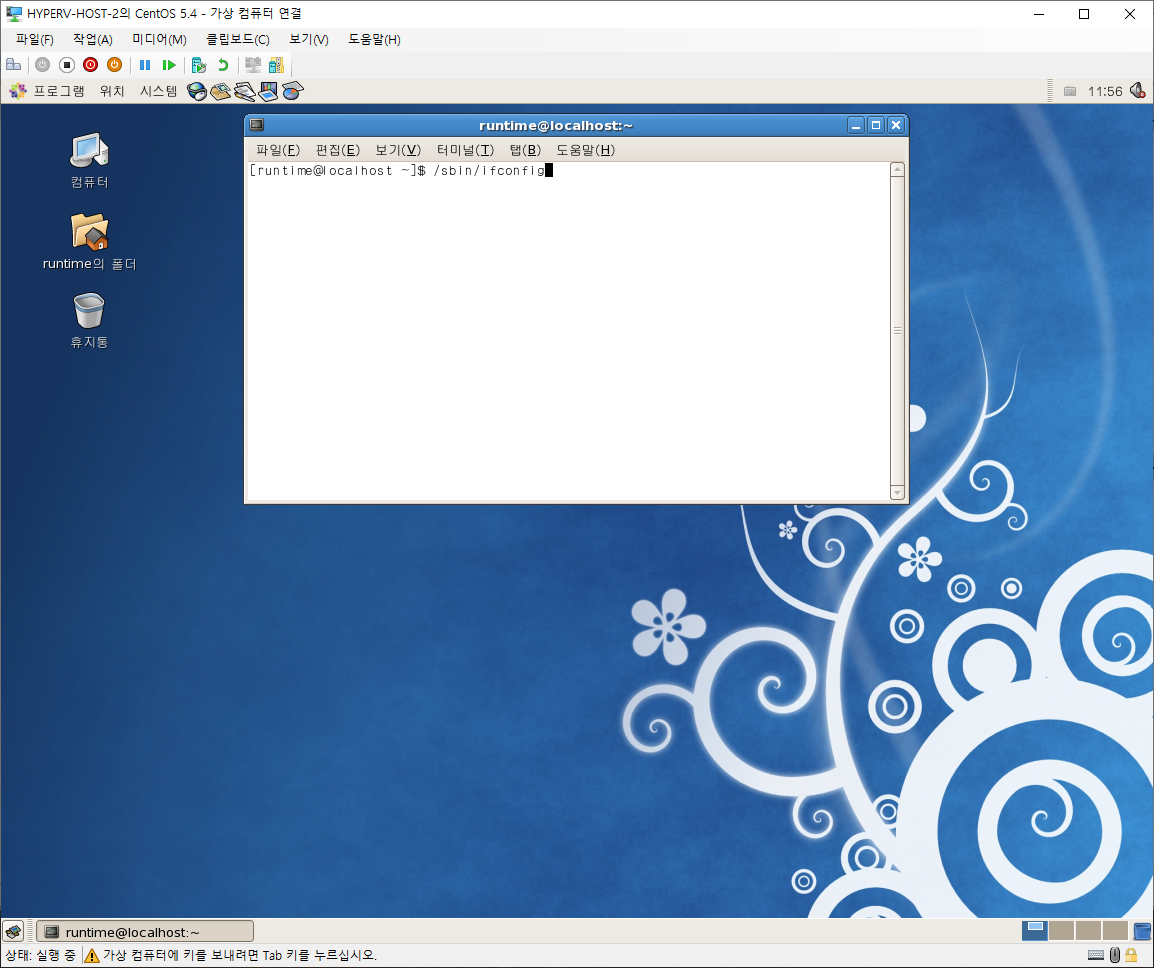Launch the web browser globe icon in panel
1154x968 pixels.
197,91
